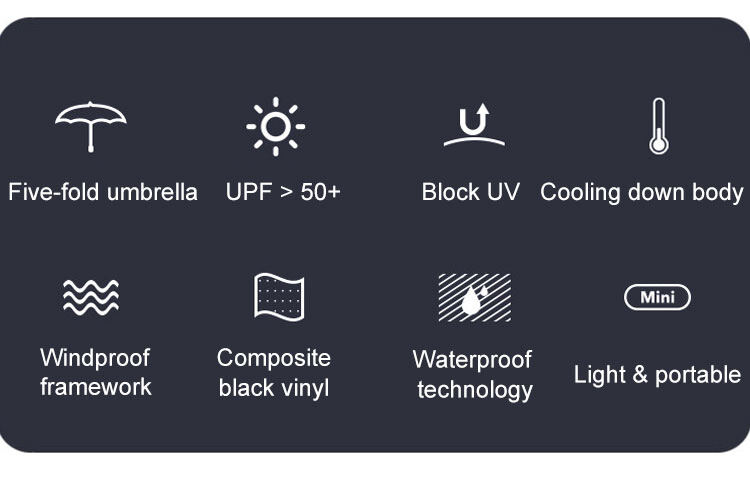
Task: Click the Five-fold umbrella label
Action: pos(103,192)
